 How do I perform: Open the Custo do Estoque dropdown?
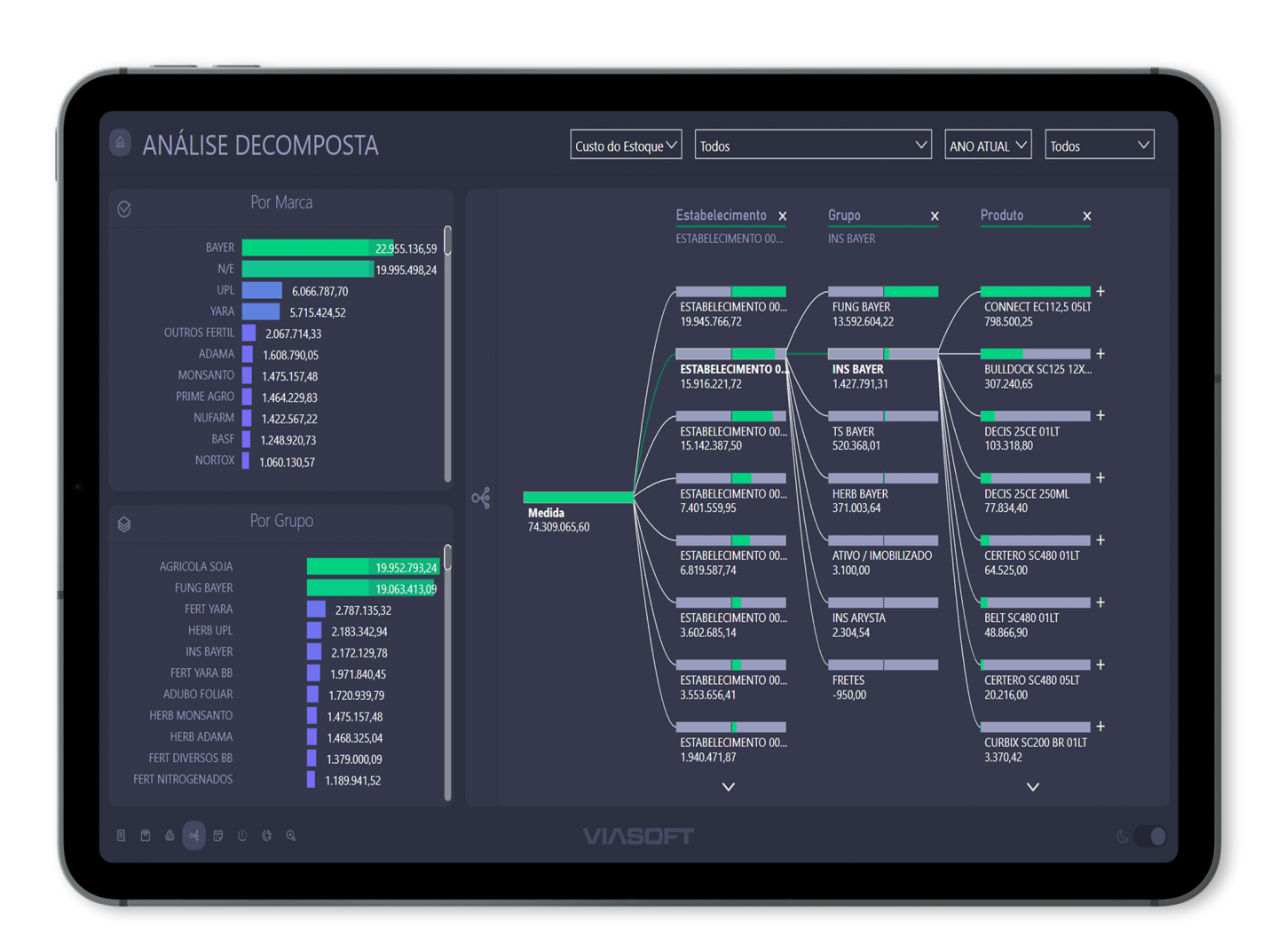click(x=626, y=146)
